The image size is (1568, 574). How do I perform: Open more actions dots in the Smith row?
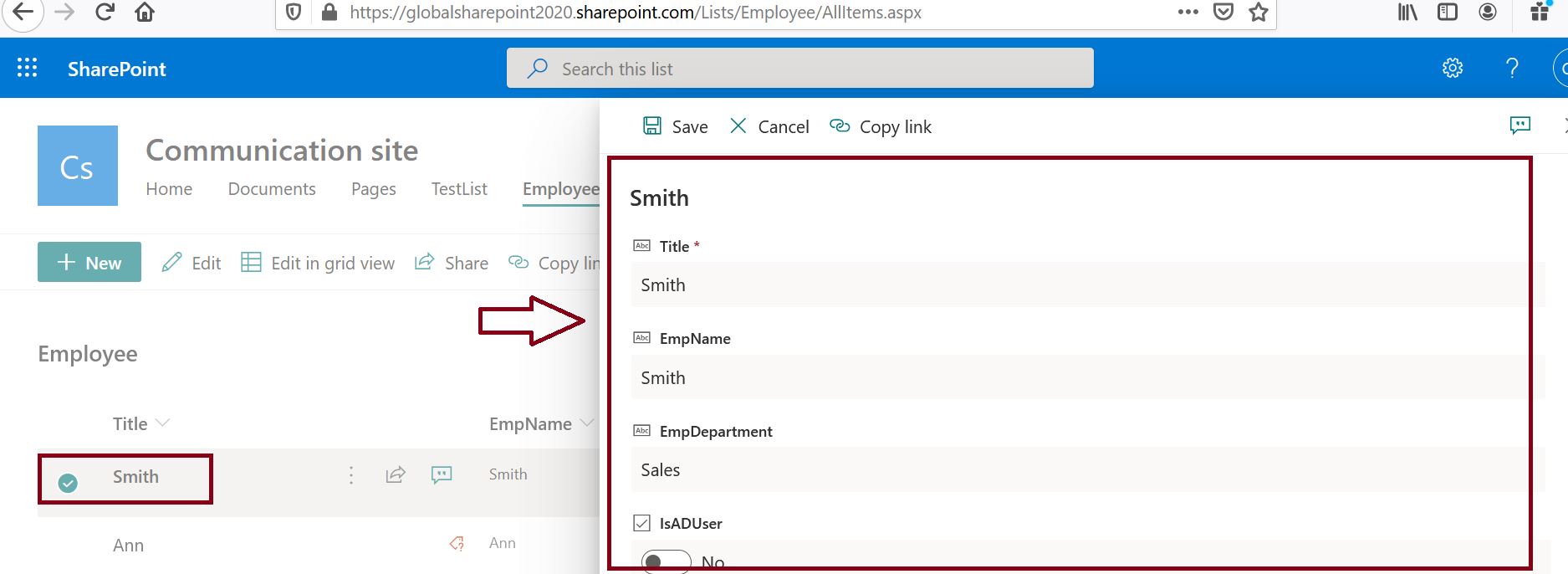351,475
